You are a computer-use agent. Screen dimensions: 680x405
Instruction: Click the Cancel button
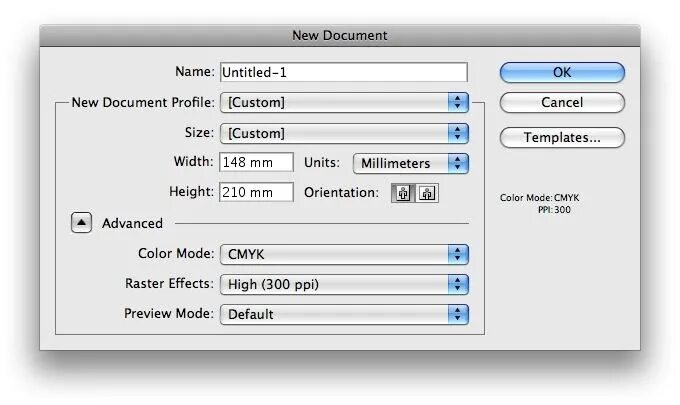click(562, 103)
